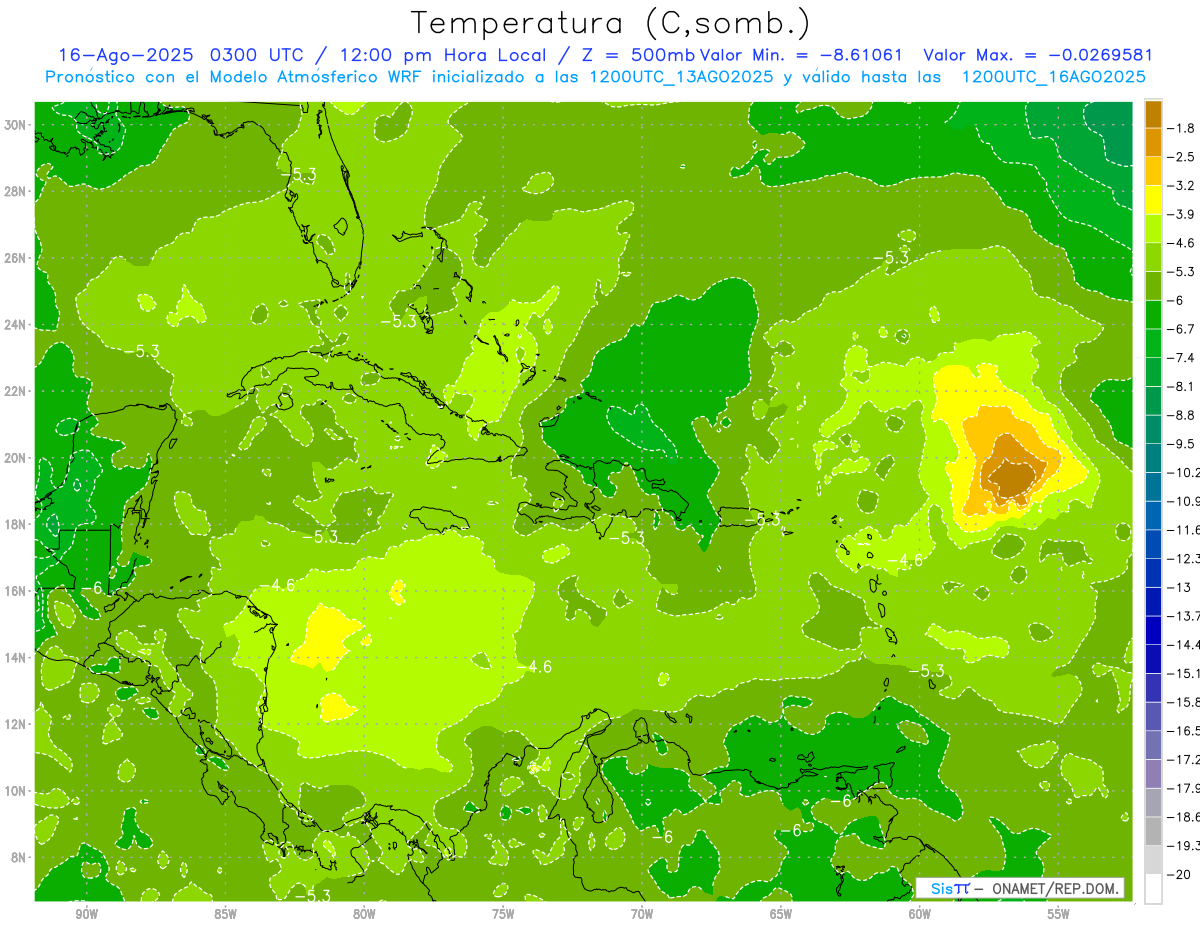Click the legend value "-8.1"
1200x927 pixels.
click(x=1182, y=386)
